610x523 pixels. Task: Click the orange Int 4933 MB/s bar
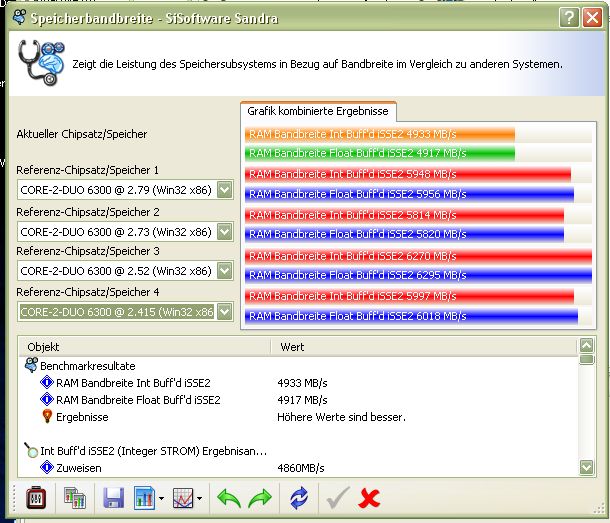(380, 134)
